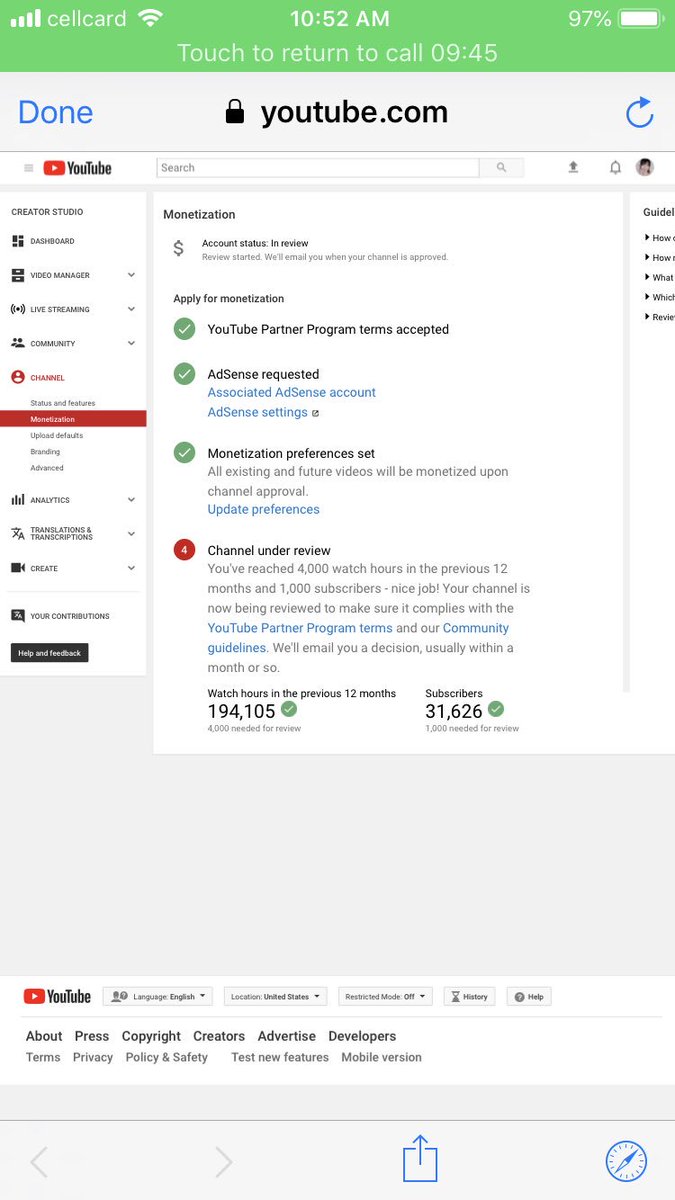Select Monetization submenu item
Screen dimensions: 675x1200
(73, 419)
